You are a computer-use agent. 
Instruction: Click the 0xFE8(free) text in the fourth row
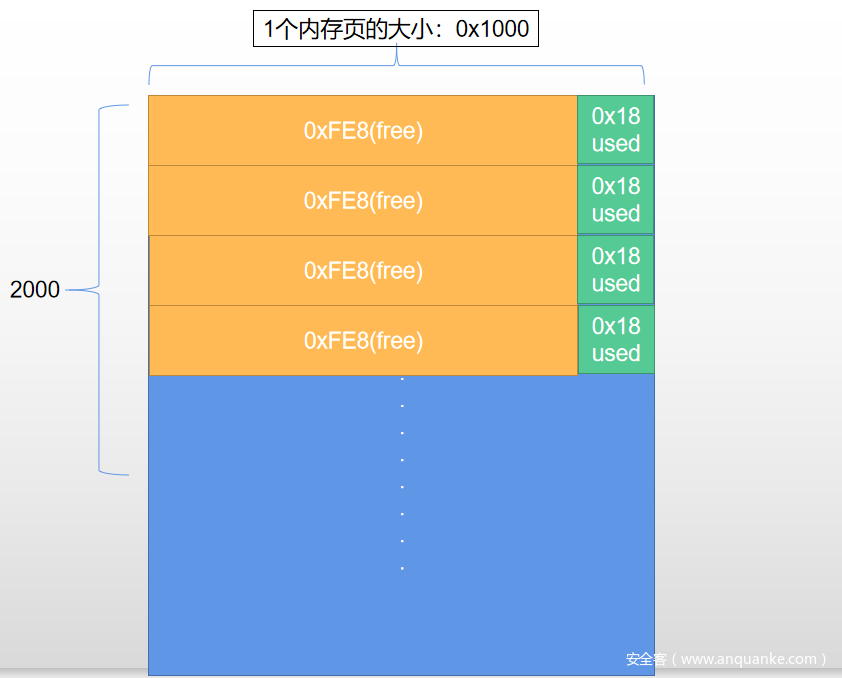[363, 341]
